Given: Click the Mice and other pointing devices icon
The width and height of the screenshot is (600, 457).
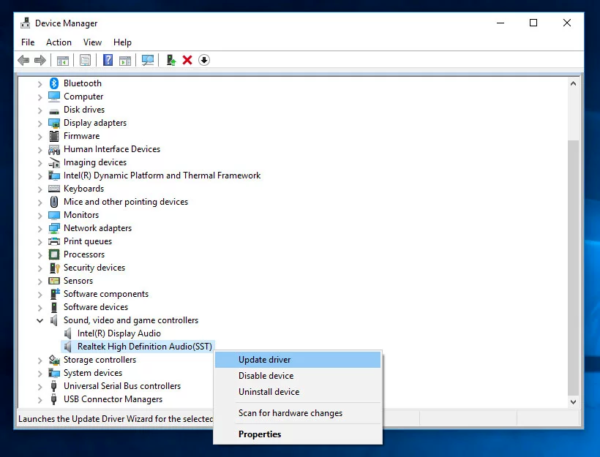Looking at the screenshot, I should [x=54, y=202].
